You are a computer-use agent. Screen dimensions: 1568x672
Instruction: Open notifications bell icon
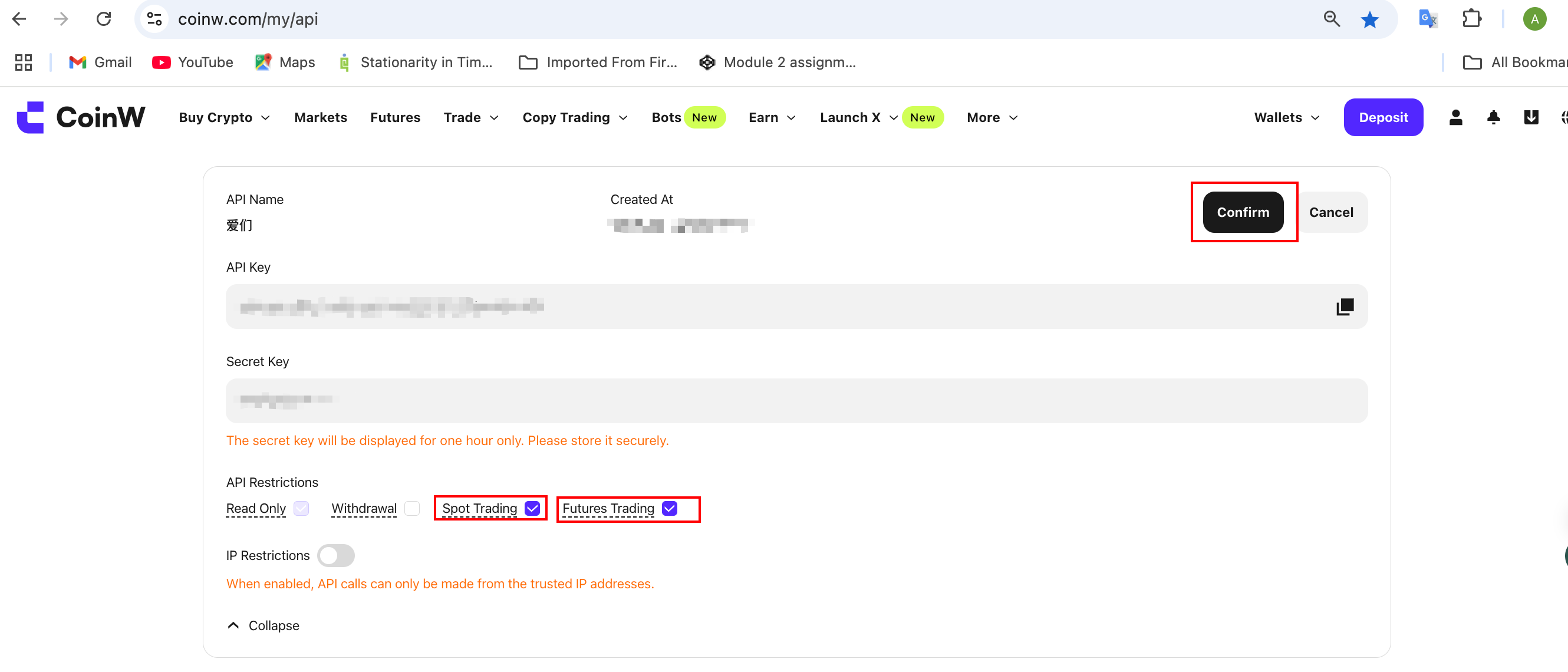point(1493,117)
